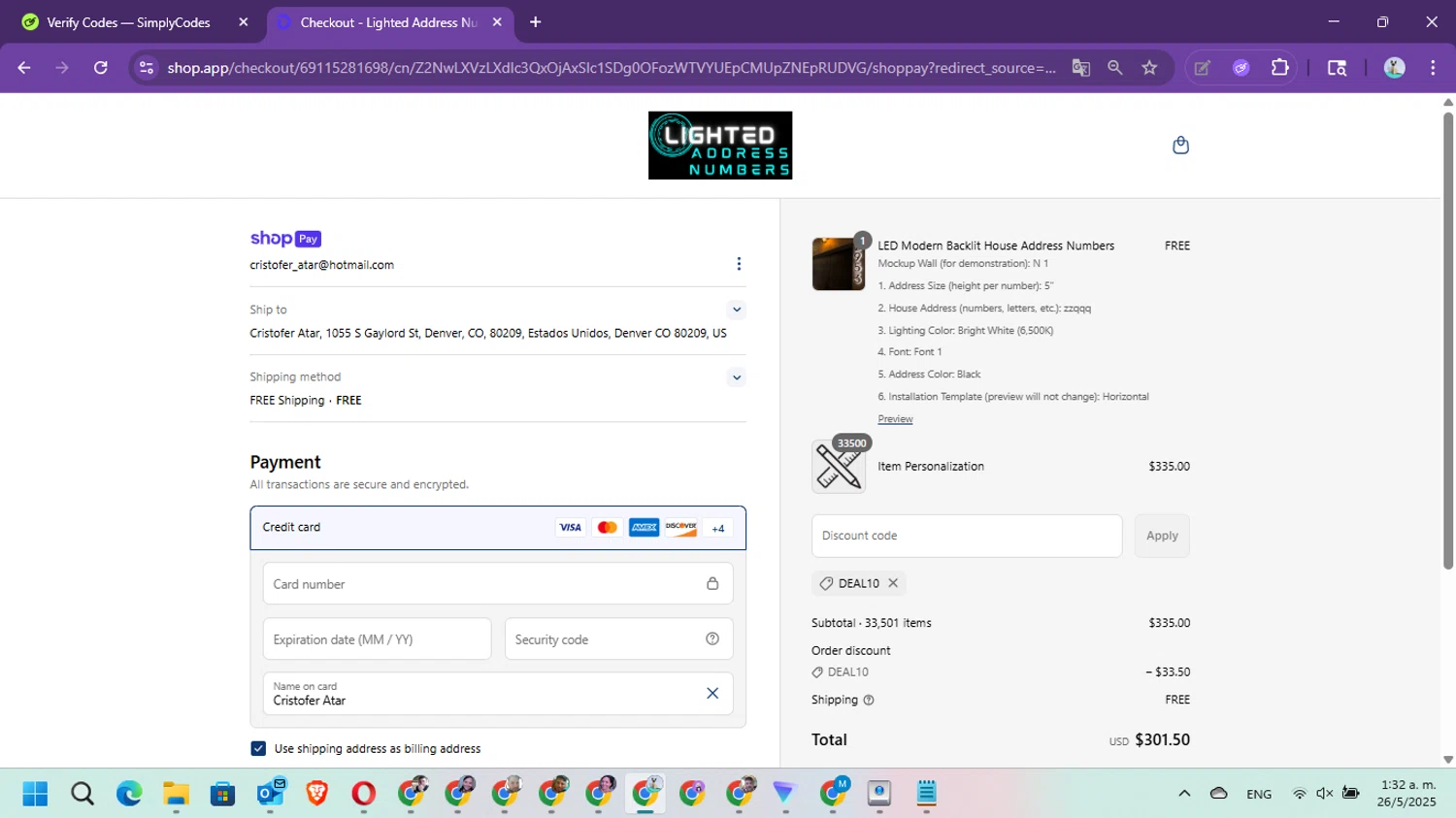Image resolution: width=1456 pixels, height=818 pixels.
Task: Open File Explorer from the taskbar
Action: [176, 794]
